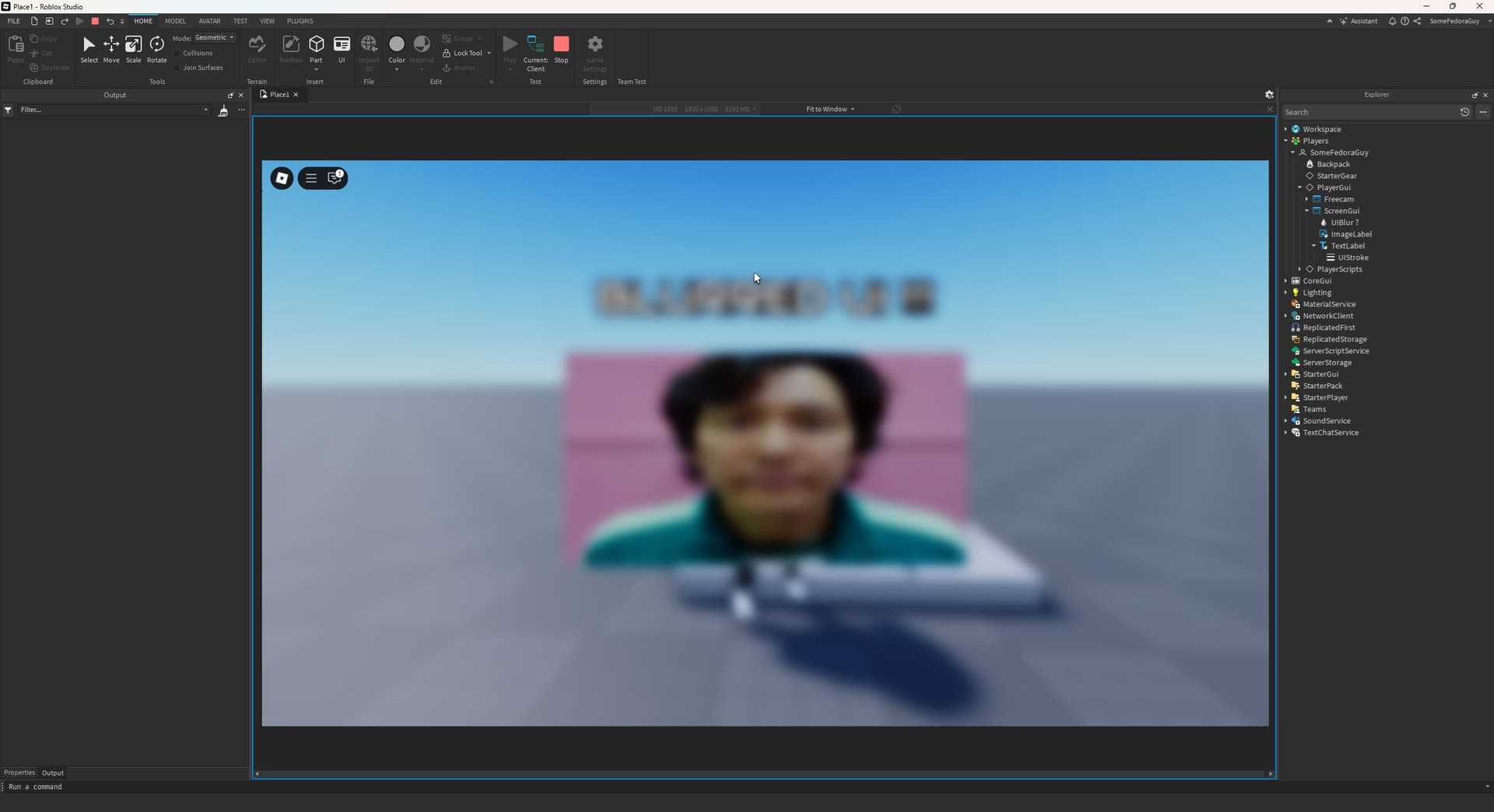The height and width of the screenshot is (812, 1494).
Task: Undock the Explorer panel
Action: tap(1475, 95)
